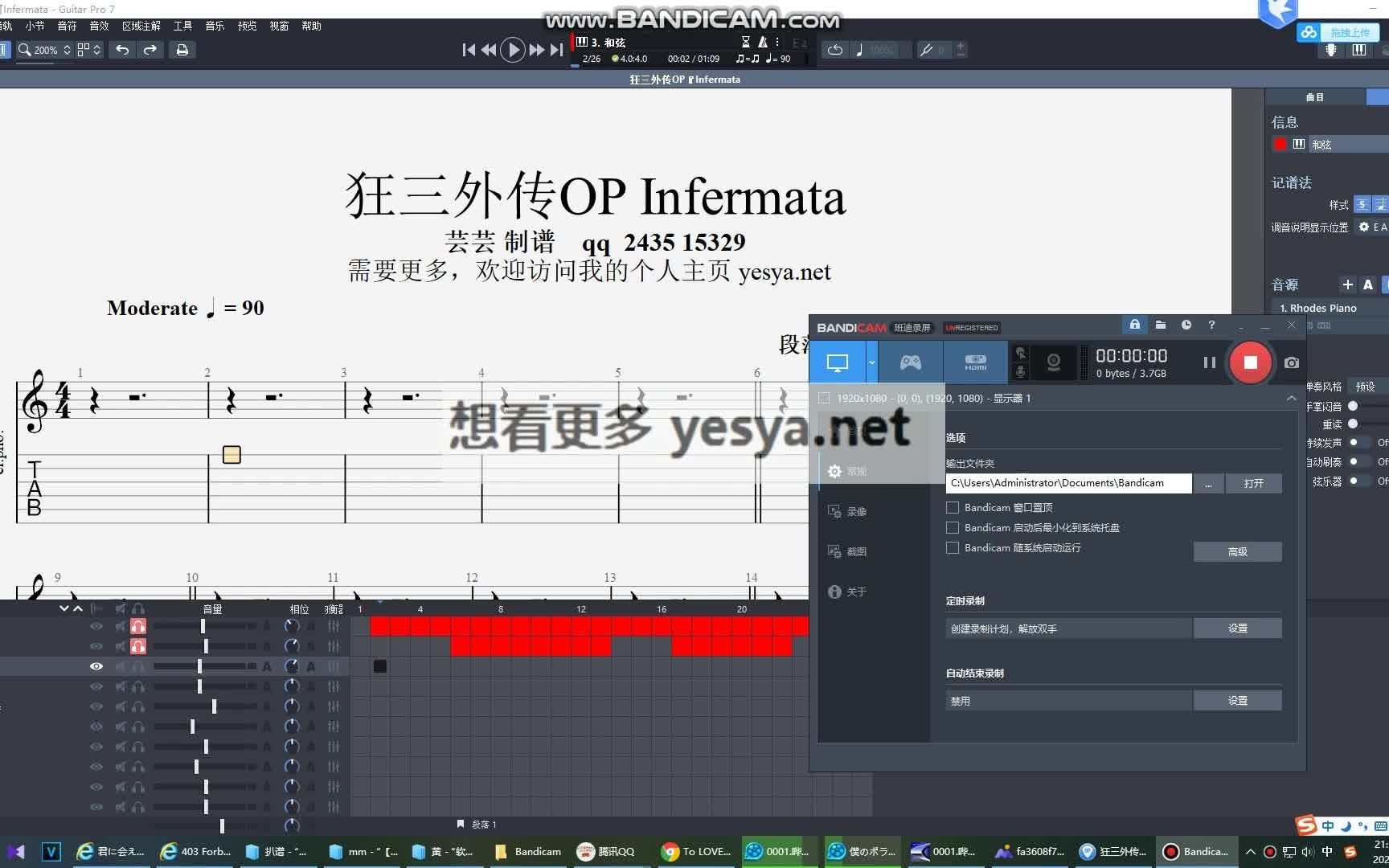Toggle the metronome icon
The width and height of the screenshot is (1389, 868).
[763, 42]
